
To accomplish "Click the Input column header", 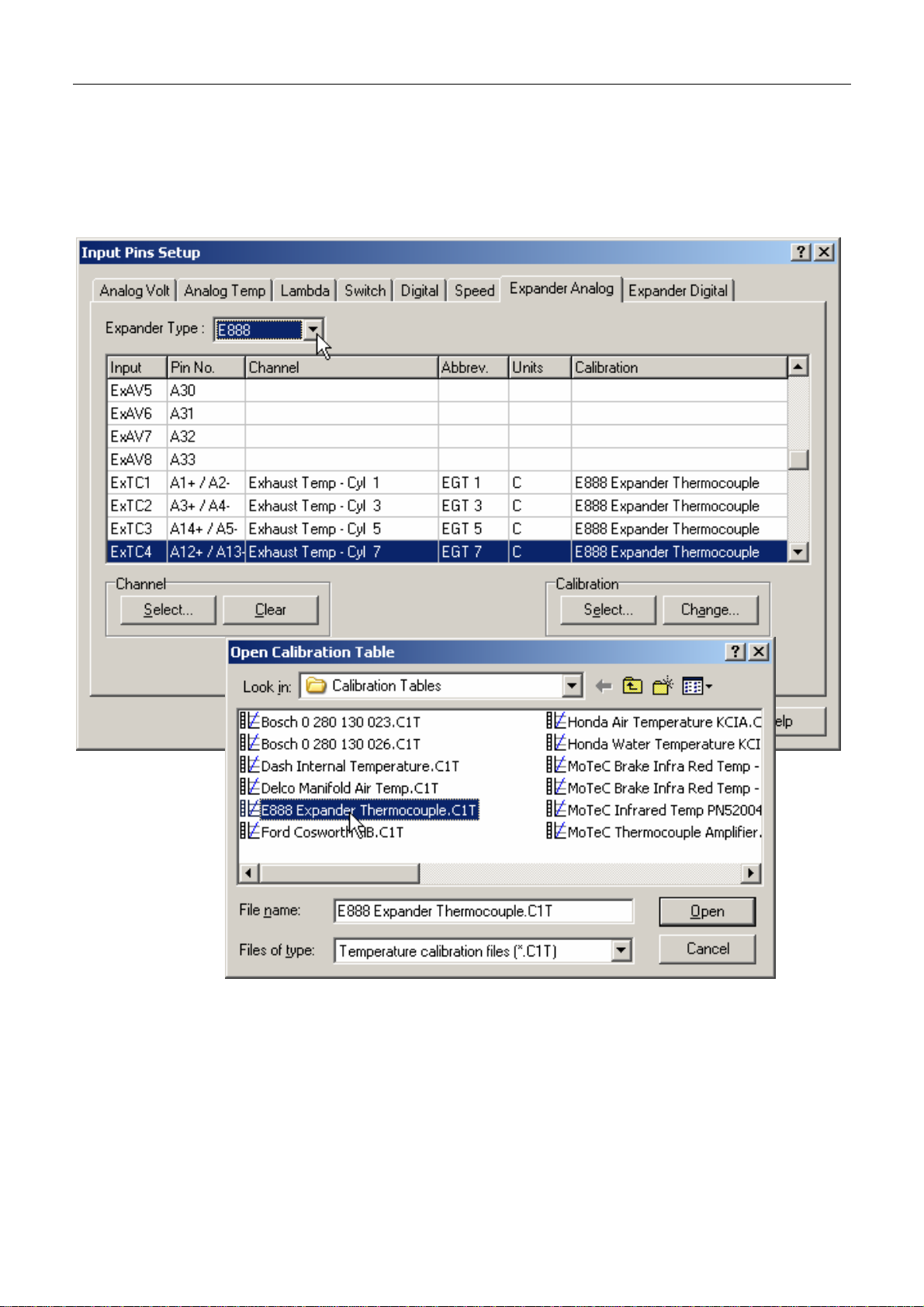I will tap(137, 368).
